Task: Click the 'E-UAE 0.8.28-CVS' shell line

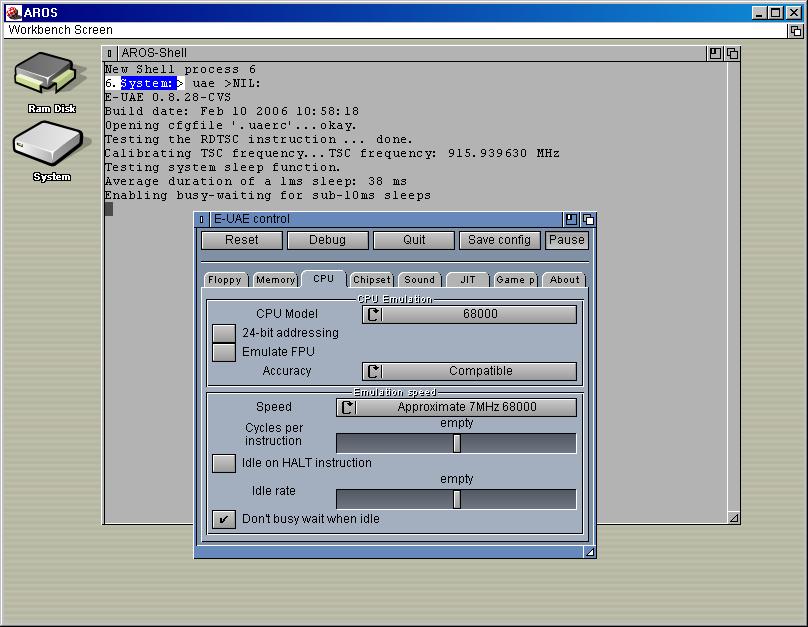Action: [168, 97]
